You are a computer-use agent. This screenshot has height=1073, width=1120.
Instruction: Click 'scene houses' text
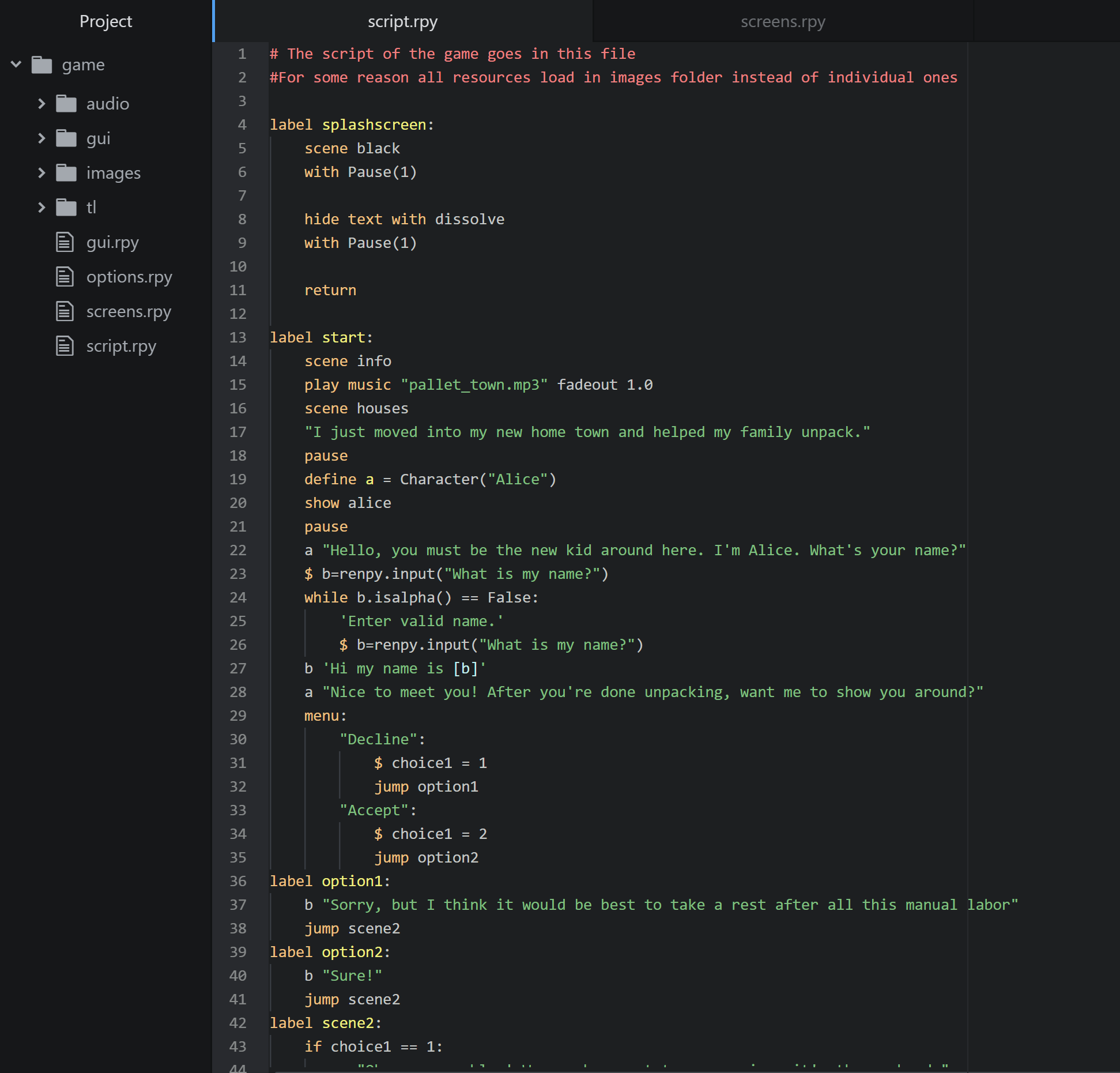pyautogui.click(x=356, y=408)
